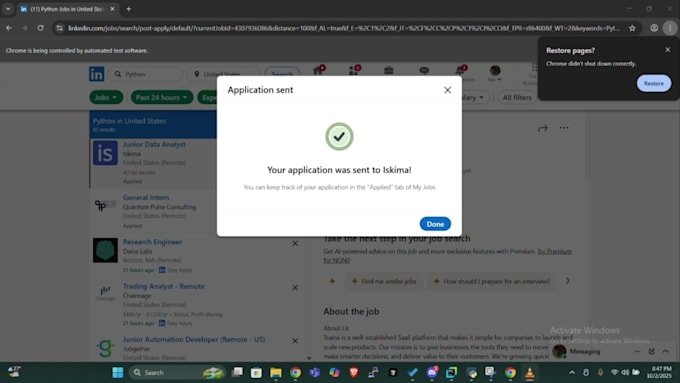
Task: Open Junior Automation Developer listing
Action: pos(194,339)
